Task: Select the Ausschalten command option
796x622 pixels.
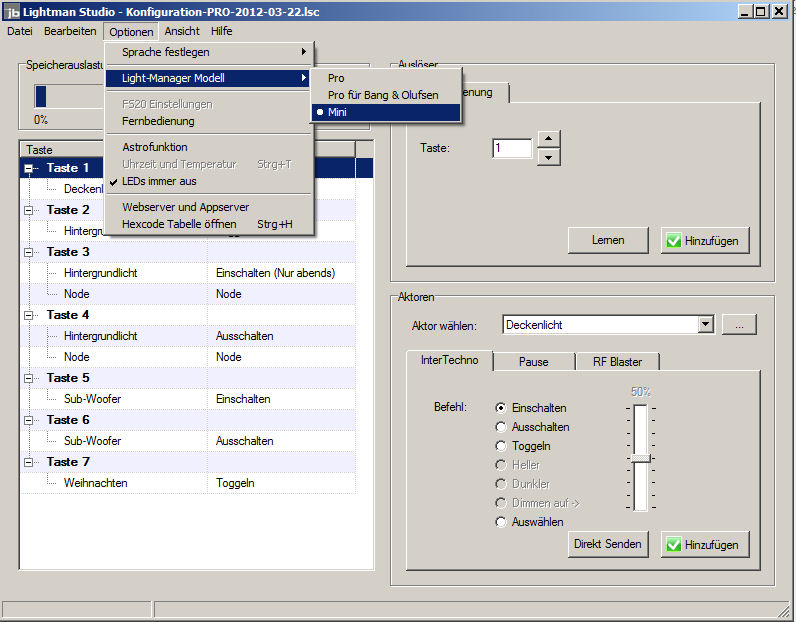Action: pyautogui.click(x=502, y=427)
